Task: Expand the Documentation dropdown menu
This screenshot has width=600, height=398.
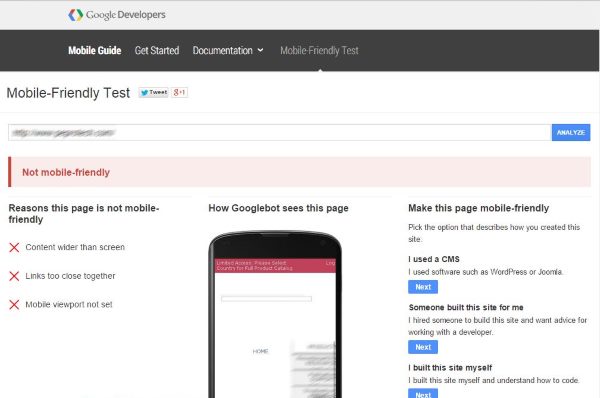Action: pos(228,51)
